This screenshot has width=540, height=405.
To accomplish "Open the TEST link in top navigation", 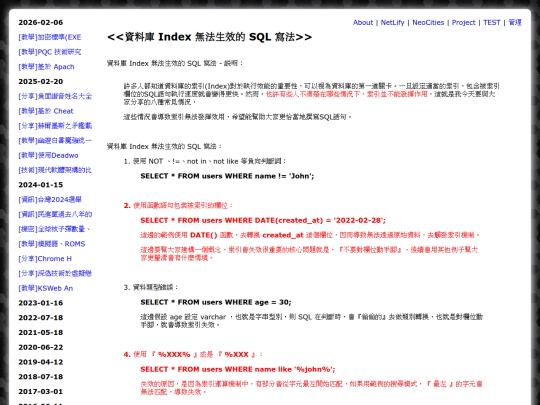I will tap(491, 23).
